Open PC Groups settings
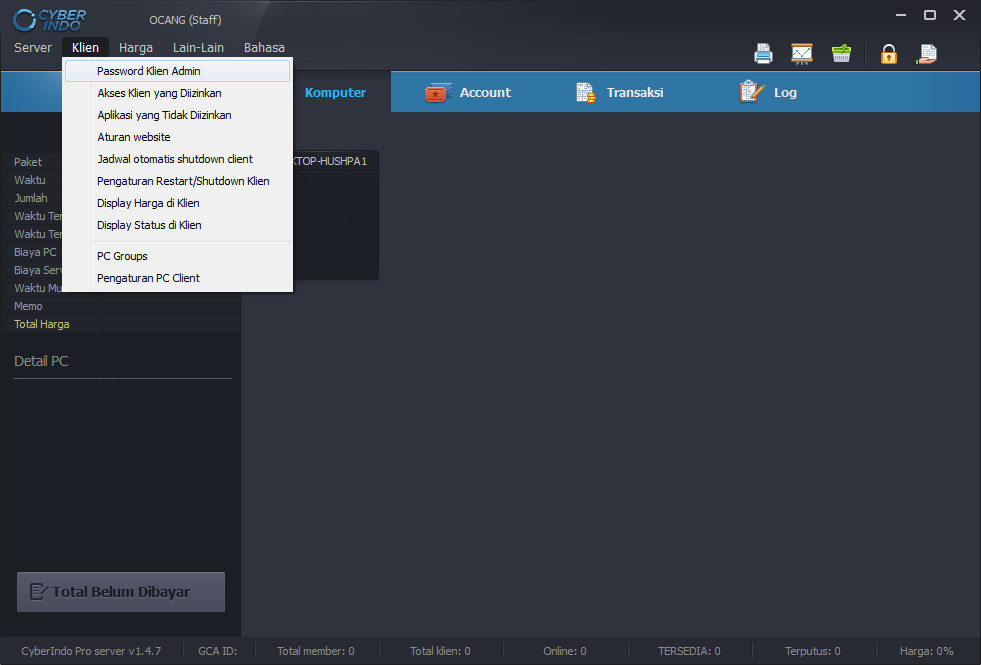The height and width of the screenshot is (665, 981). click(122, 256)
